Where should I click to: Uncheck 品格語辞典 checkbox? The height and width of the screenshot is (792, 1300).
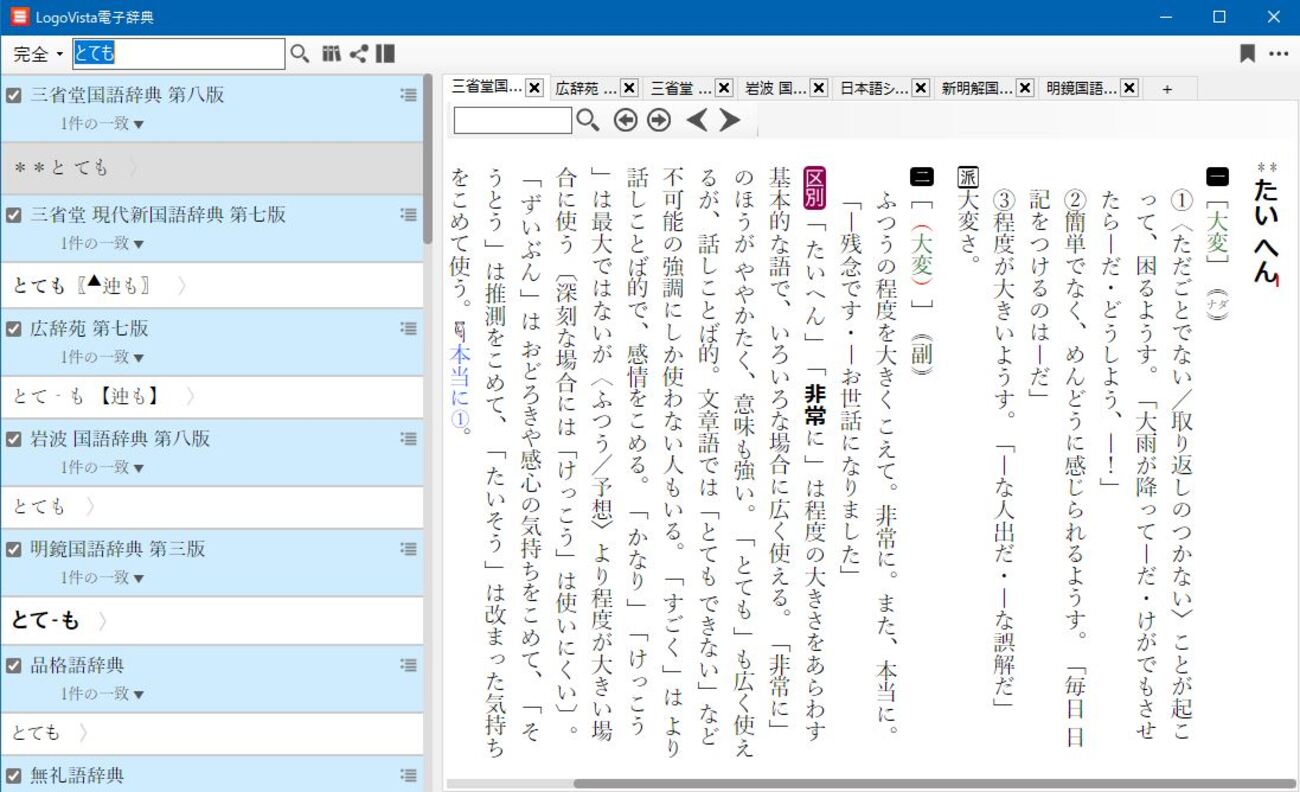coord(14,665)
